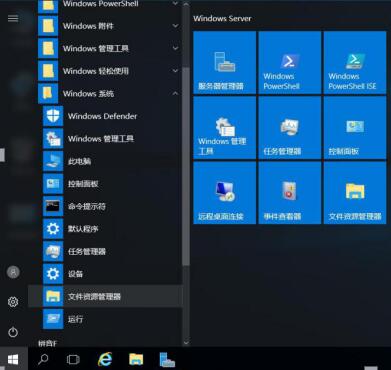Expand Windows 轻松使用 folder chevron

[175, 71]
